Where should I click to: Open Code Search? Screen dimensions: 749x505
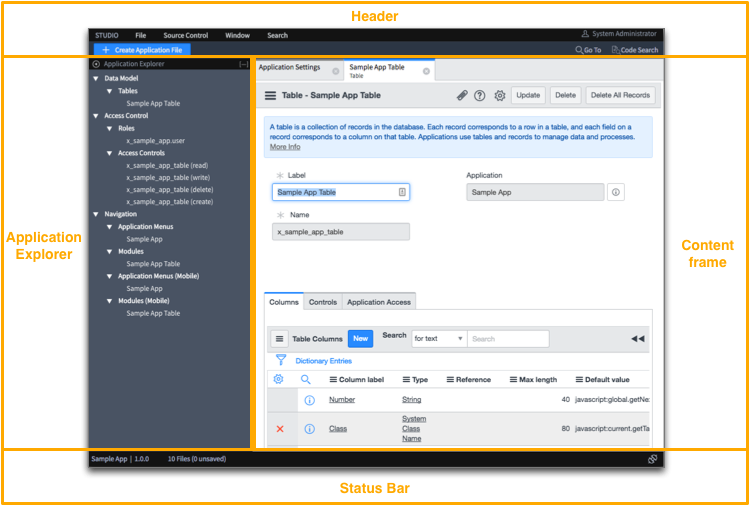(x=635, y=50)
